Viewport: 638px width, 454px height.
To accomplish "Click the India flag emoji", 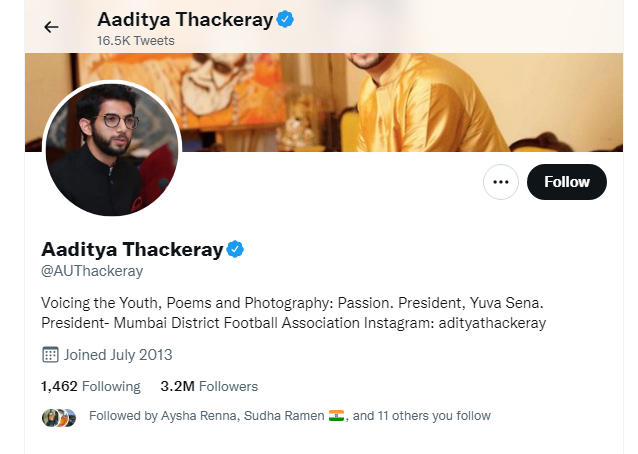I will click(x=336, y=415).
